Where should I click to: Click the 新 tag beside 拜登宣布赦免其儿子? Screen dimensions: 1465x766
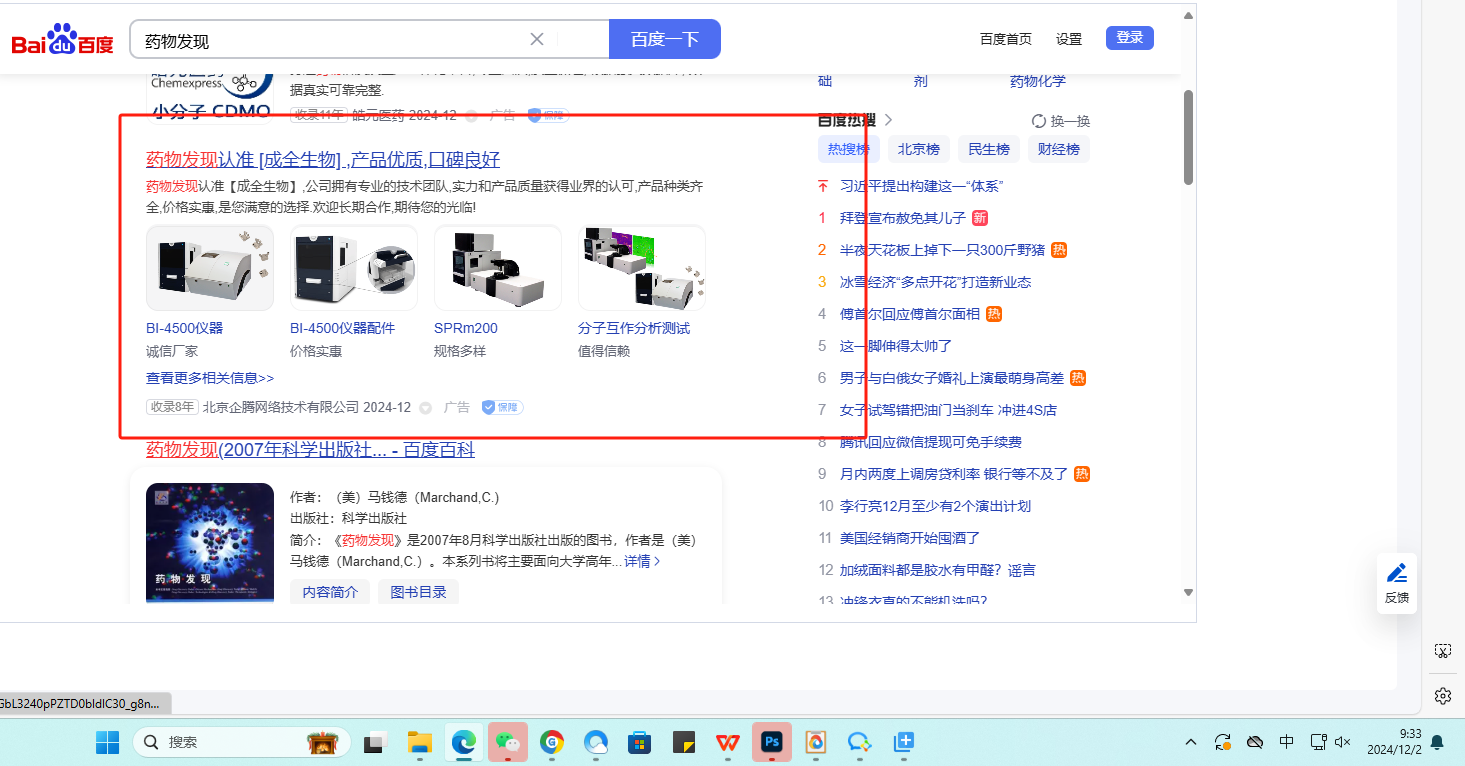tap(980, 218)
